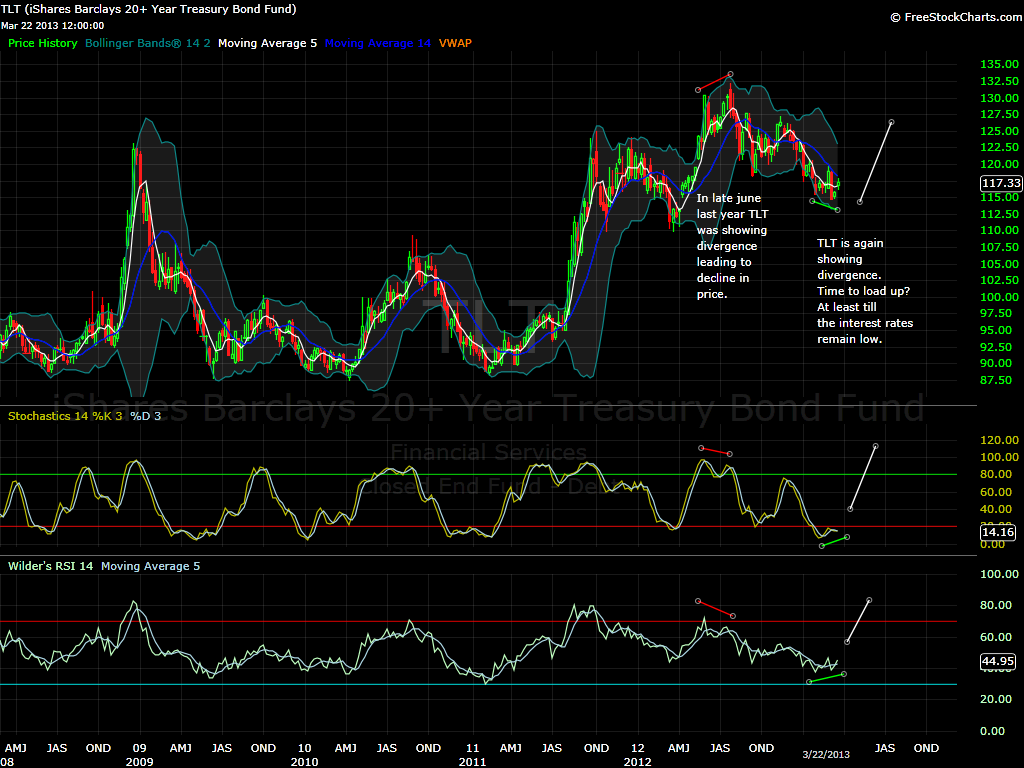The height and width of the screenshot is (768, 1024).
Task: Click the 2012 year label
Action: click(x=637, y=762)
